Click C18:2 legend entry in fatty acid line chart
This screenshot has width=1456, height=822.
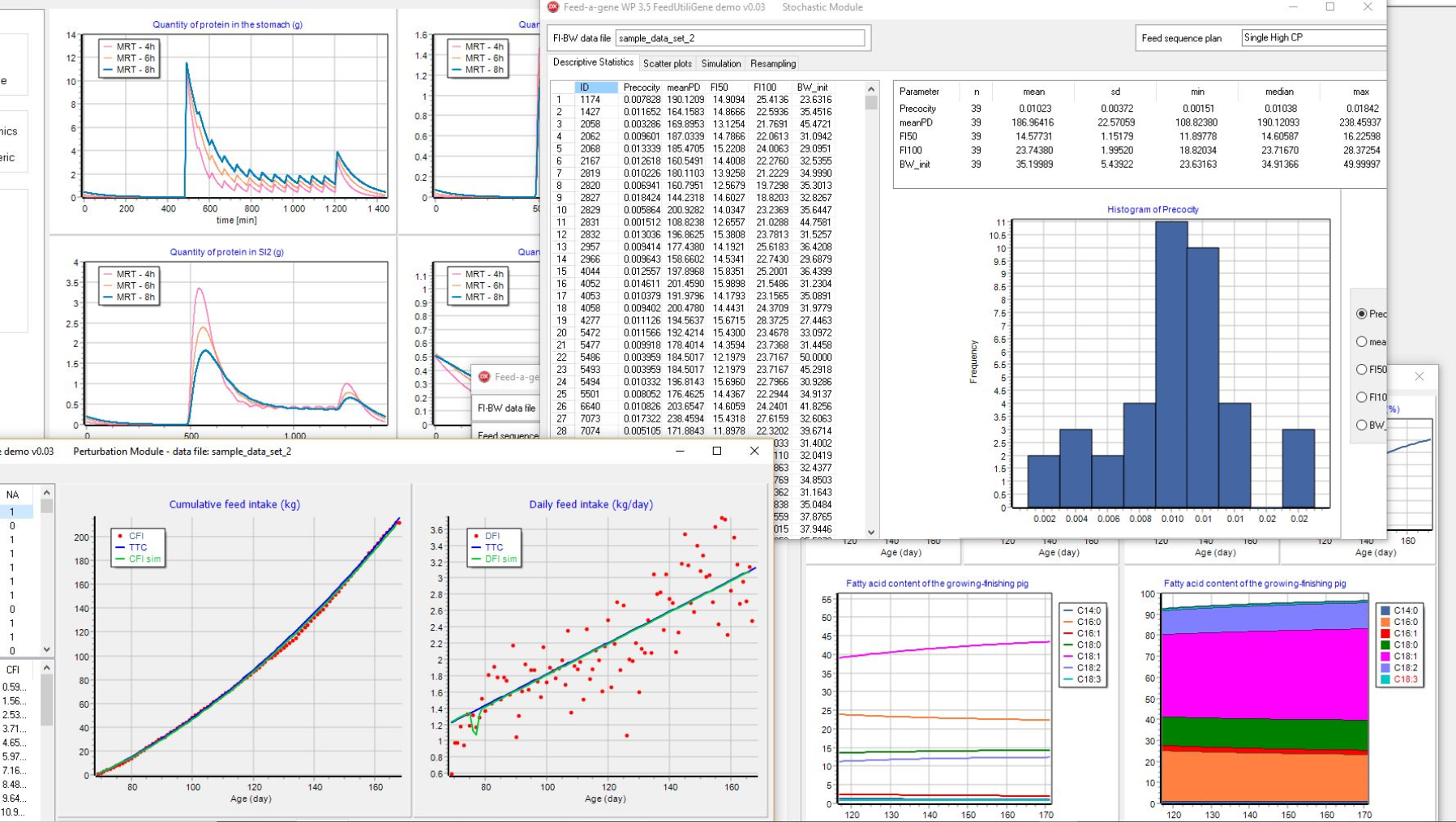[x=1081, y=668]
